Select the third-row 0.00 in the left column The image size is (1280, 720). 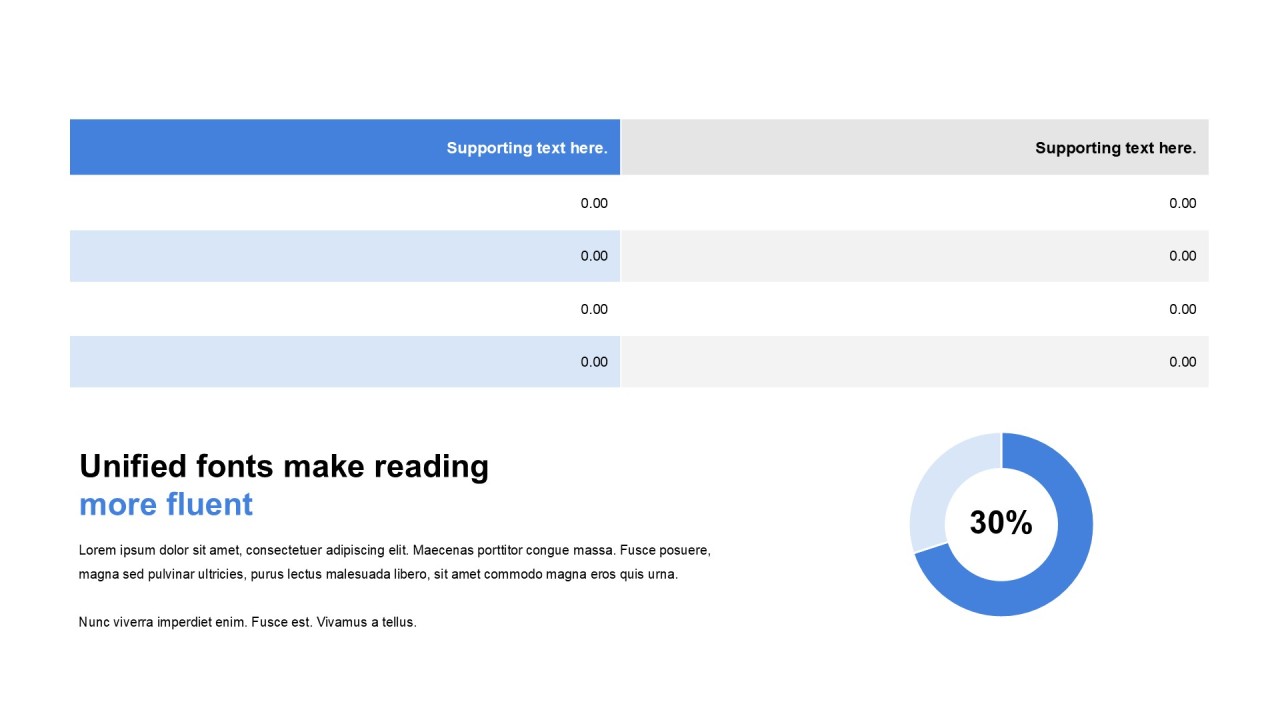(x=594, y=309)
